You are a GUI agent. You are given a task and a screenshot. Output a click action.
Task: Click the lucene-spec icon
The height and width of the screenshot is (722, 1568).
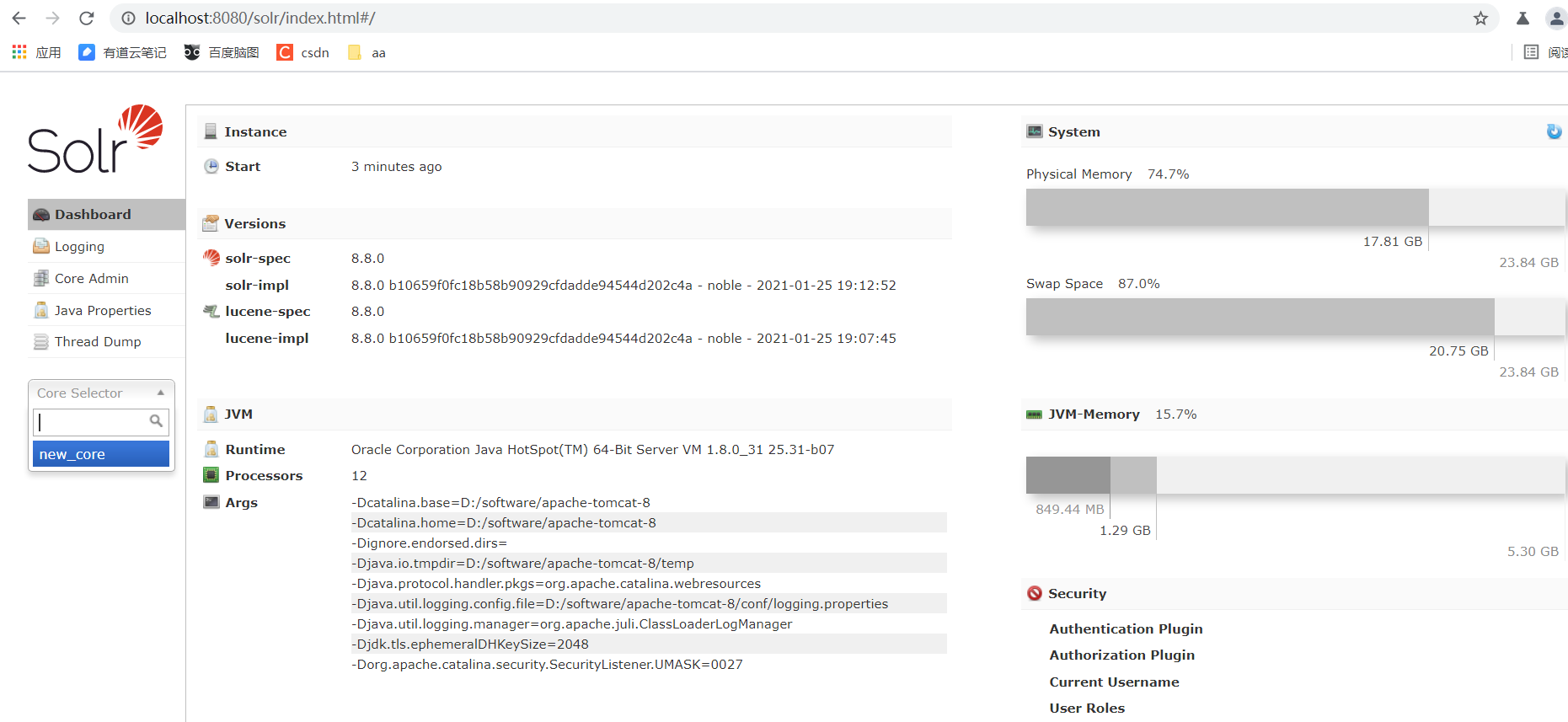pos(211,311)
